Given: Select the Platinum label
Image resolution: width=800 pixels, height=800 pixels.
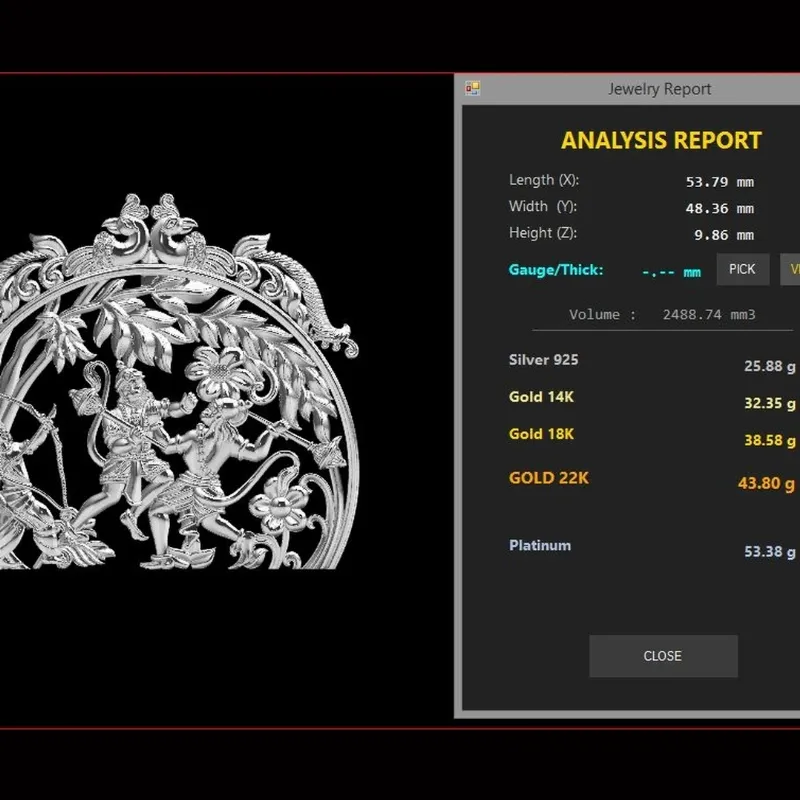Looking at the screenshot, I should tap(540, 545).
